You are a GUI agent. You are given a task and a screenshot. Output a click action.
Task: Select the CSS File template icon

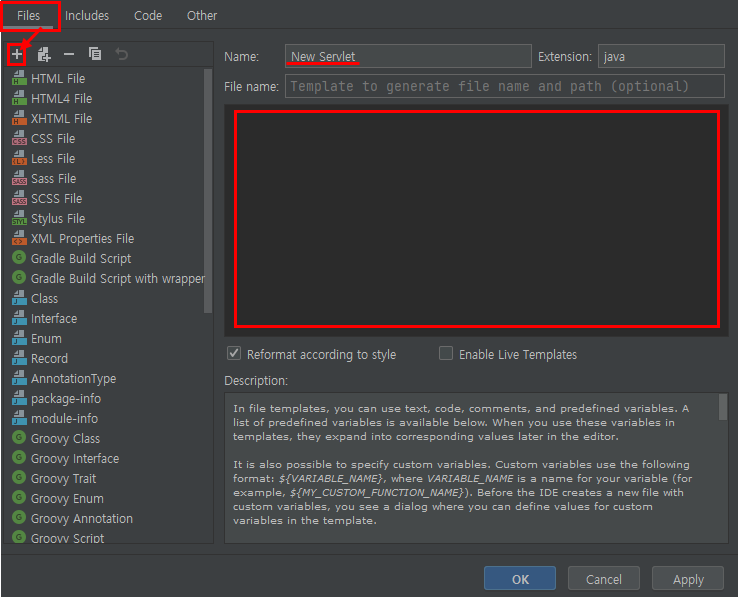pyautogui.click(x=19, y=138)
